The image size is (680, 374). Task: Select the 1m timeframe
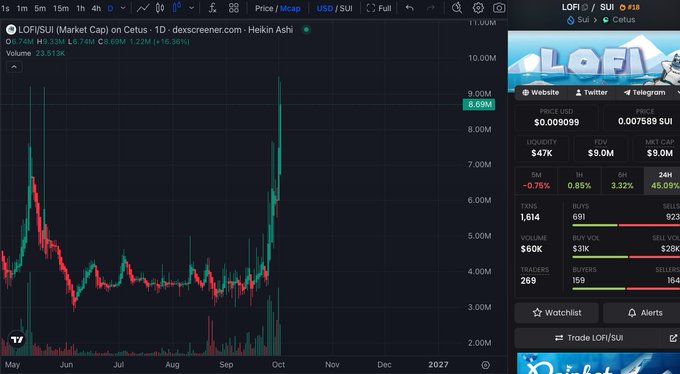click(22, 8)
